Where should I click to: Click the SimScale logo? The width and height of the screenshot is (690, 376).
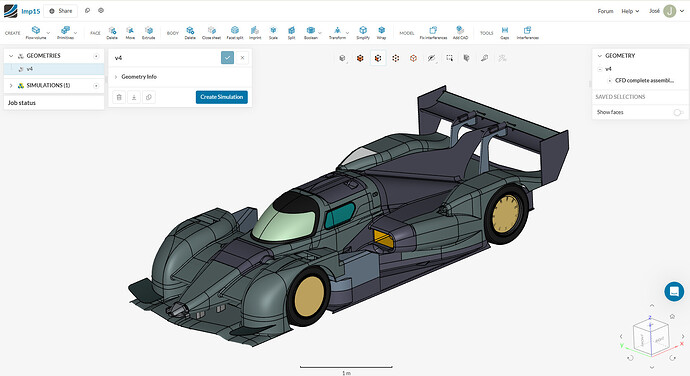pyautogui.click(x=11, y=11)
